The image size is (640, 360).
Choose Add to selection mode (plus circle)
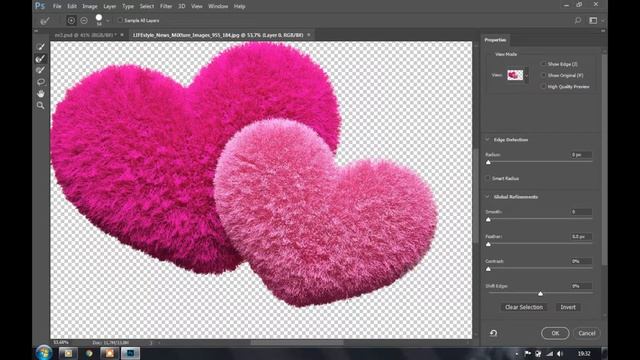[x=71, y=20]
